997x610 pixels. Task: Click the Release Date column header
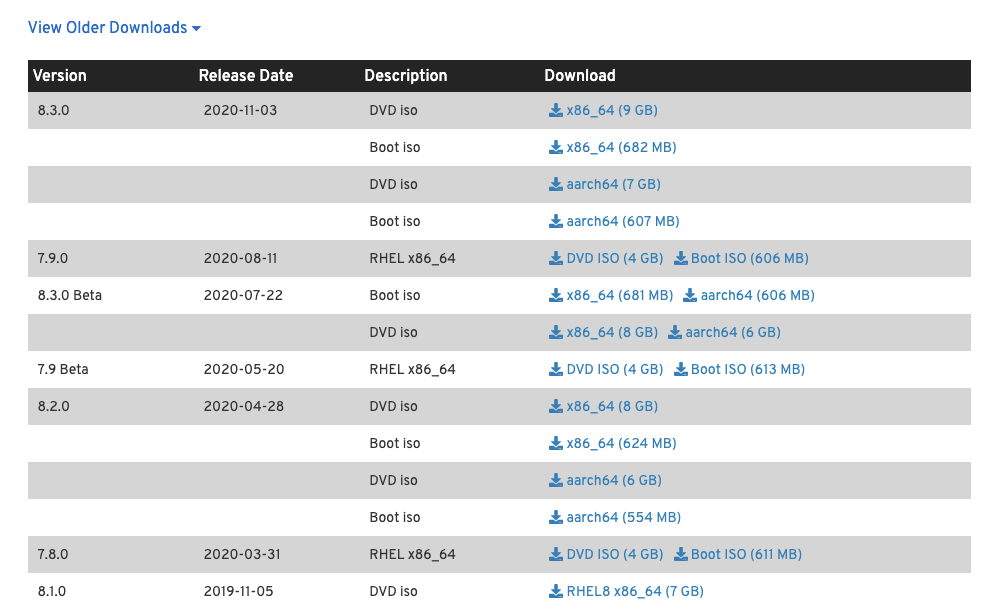point(246,76)
